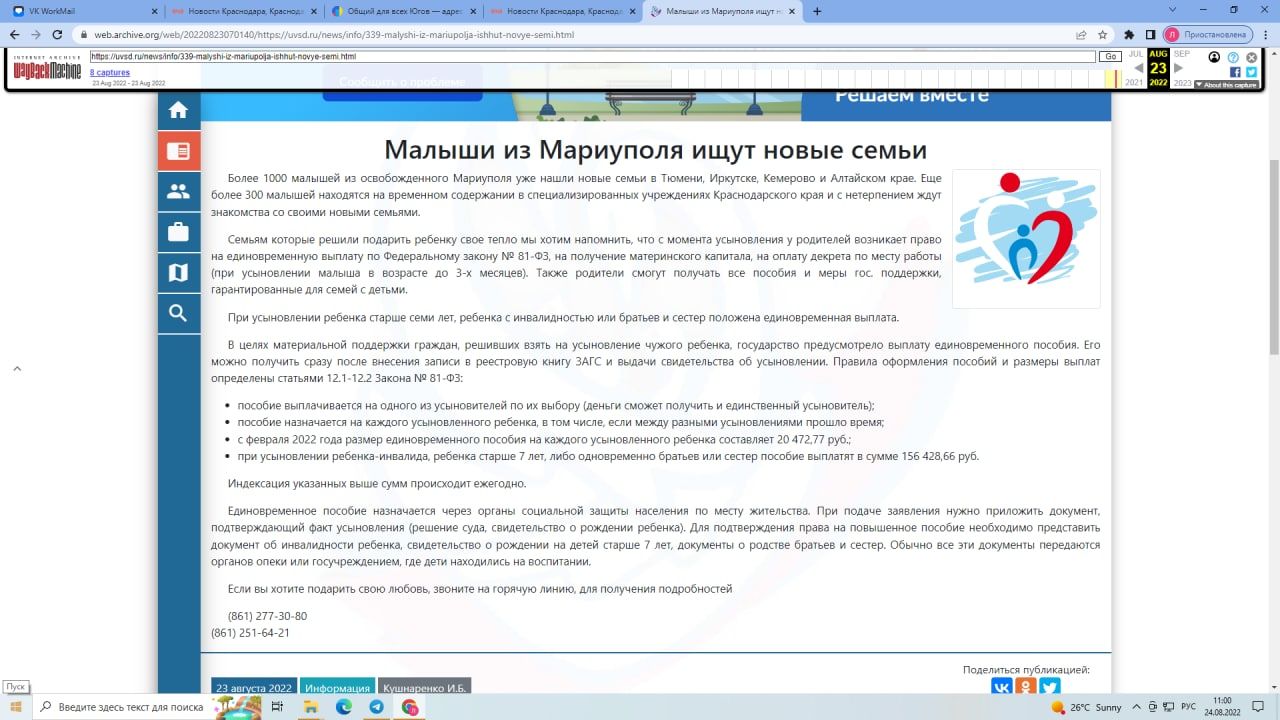1280x720 pixels.
Task: Click the home icon in the sidebar
Action: tap(178, 110)
